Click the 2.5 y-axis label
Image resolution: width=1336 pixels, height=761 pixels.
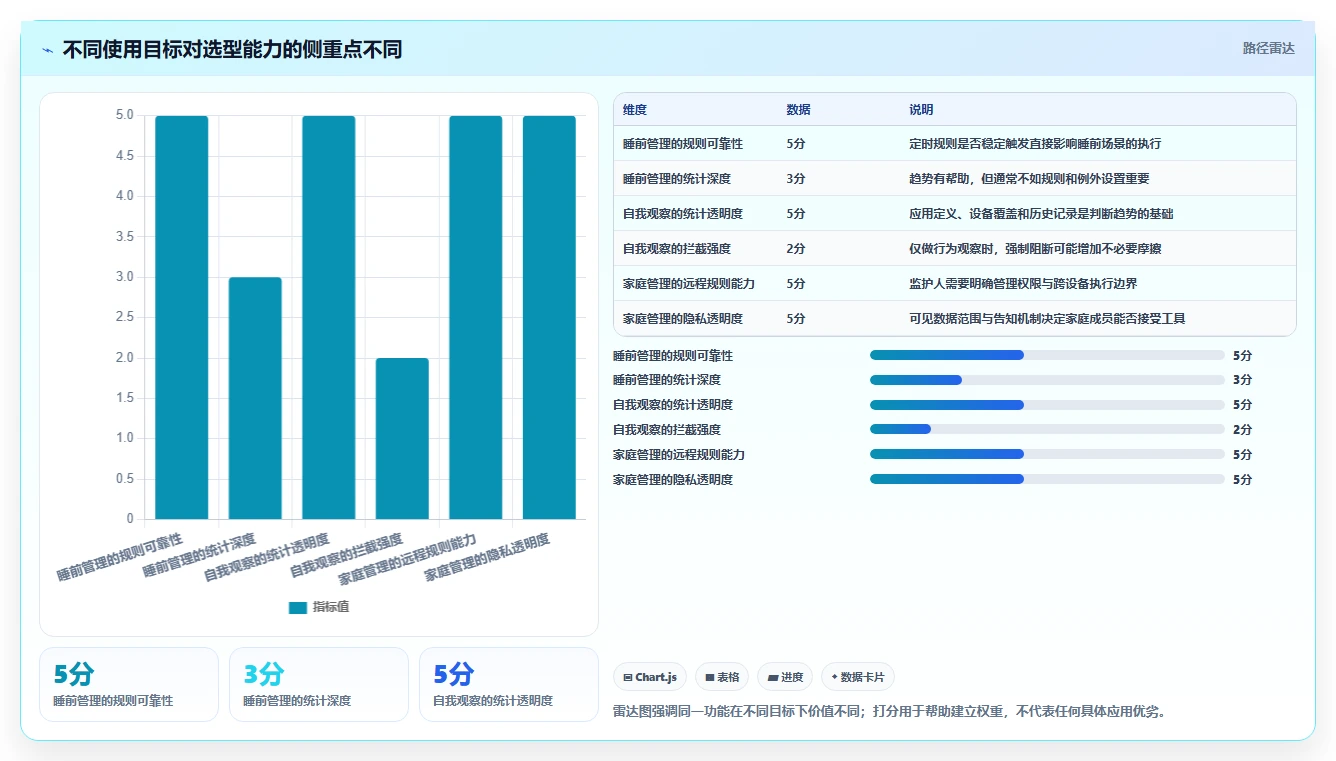pyautogui.click(x=125, y=317)
